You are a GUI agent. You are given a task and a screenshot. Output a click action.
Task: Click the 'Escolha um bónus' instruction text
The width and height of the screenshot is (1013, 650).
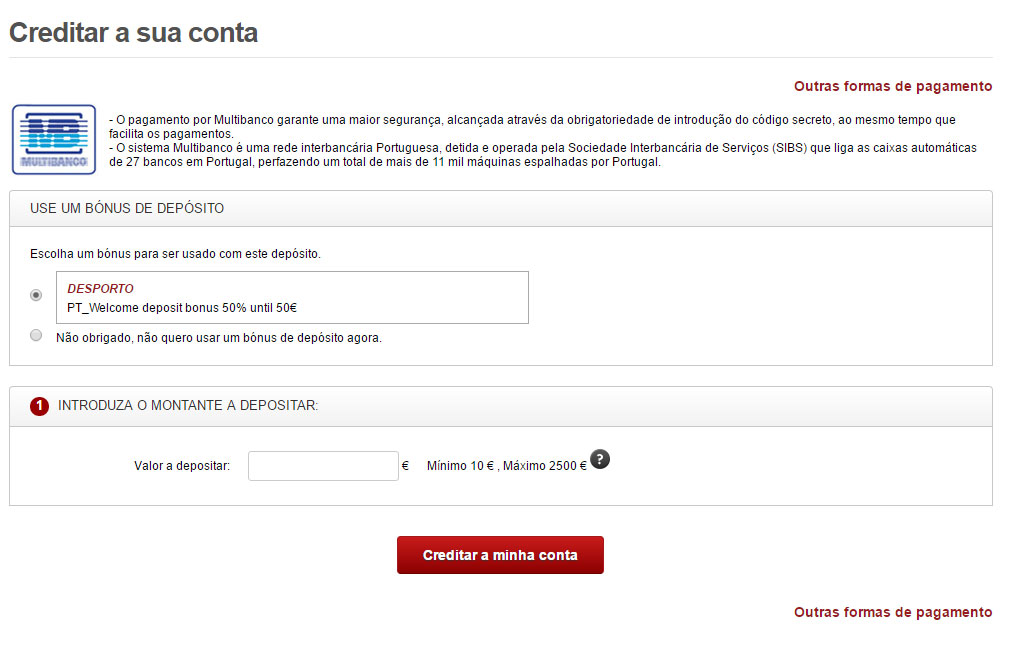point(175,254)
